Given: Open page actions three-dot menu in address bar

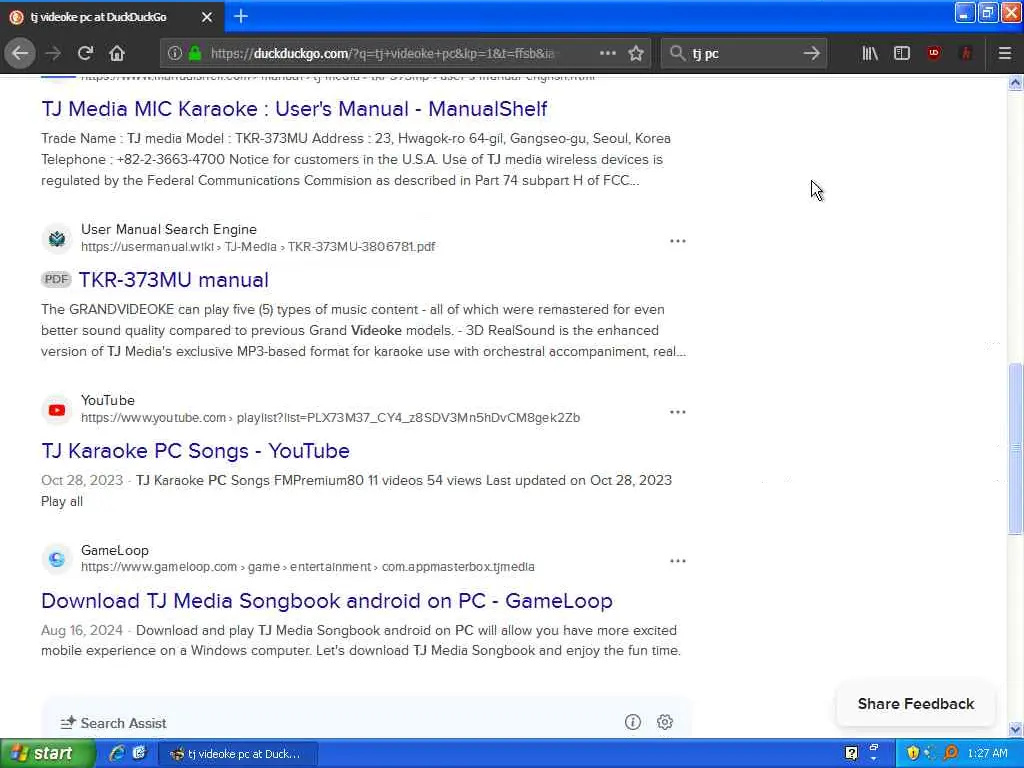Looking at the screenshot, I should (x=607, y=53).
